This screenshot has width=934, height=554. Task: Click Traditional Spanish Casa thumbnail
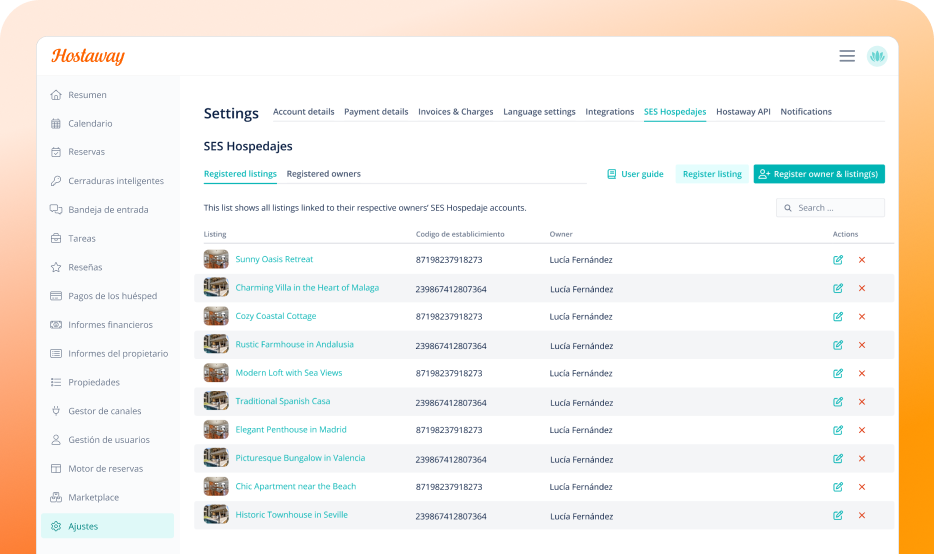[216, 401]
